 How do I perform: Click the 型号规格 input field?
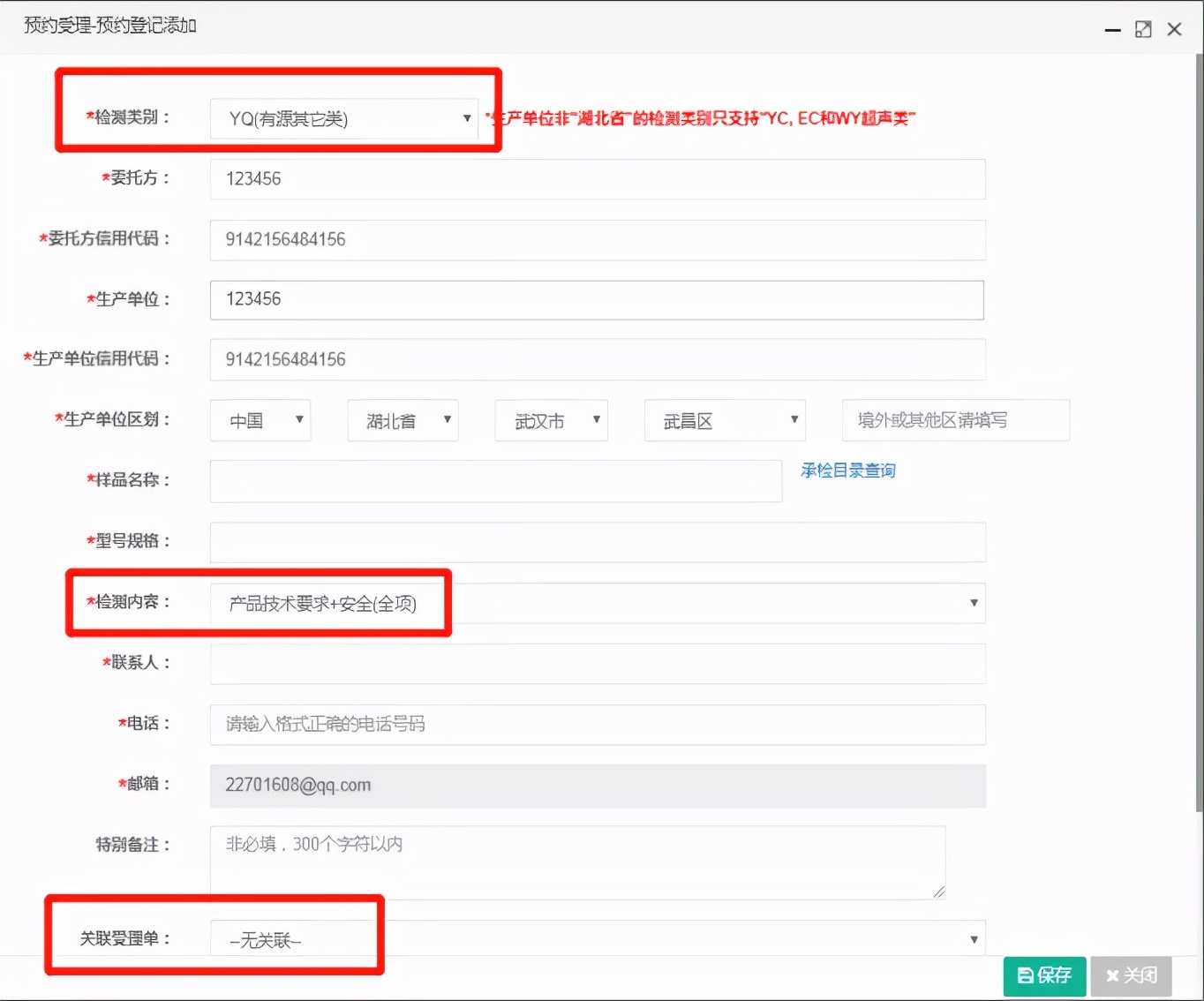point(597,542)
